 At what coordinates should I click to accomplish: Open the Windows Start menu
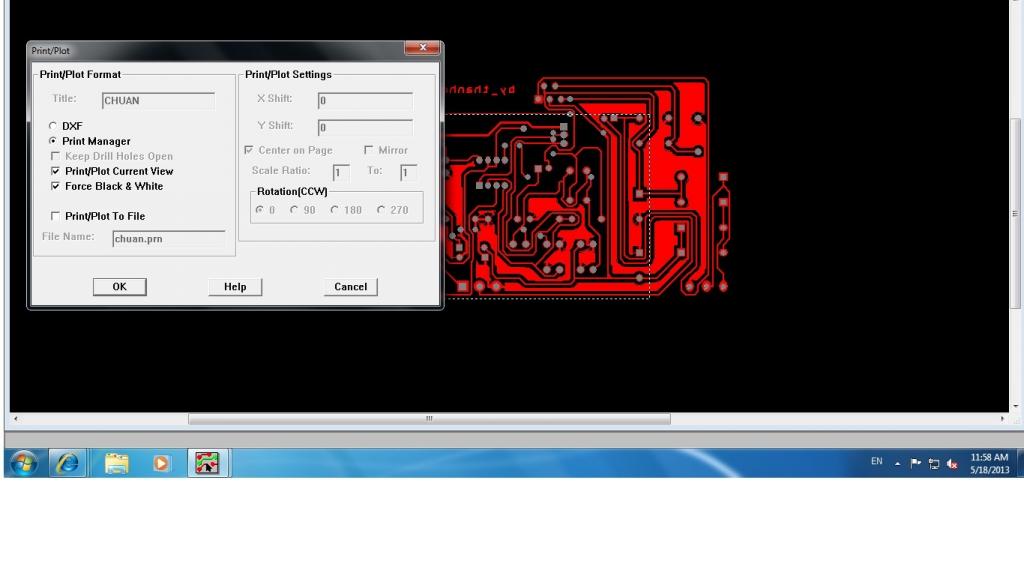(24, 463)
